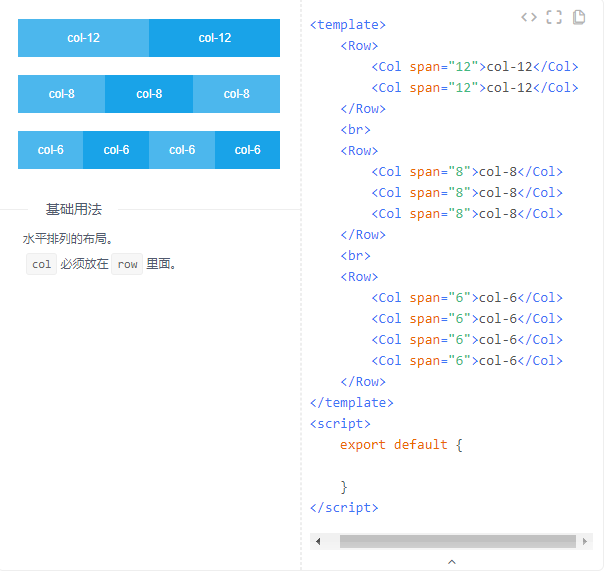This screenshot has width=605, height=575.
Task: Click the code panel horizontal scrollbar thumb
Action: click(x=458, y=541)
